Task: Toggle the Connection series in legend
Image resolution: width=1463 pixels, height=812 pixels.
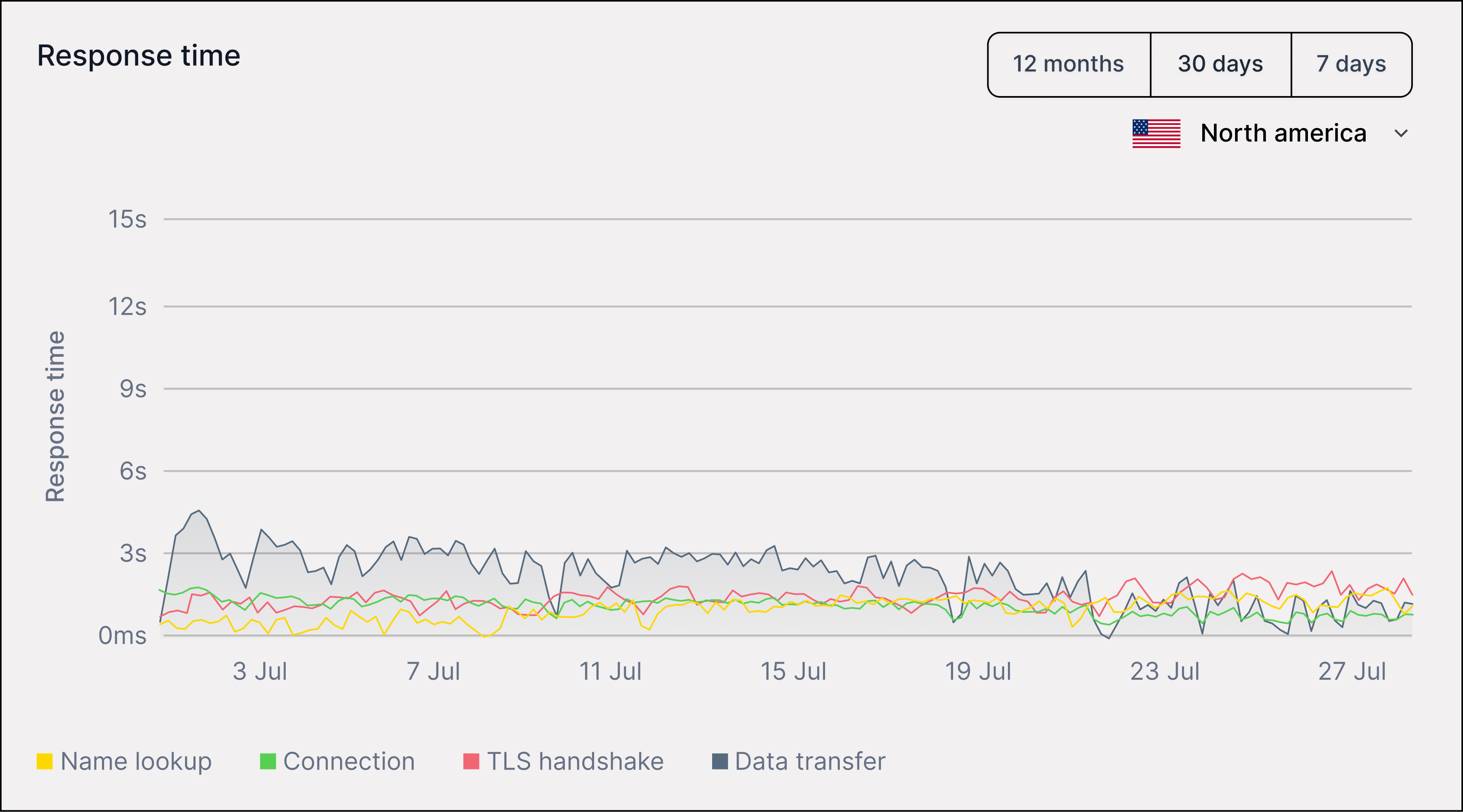Action: (338, 761)
